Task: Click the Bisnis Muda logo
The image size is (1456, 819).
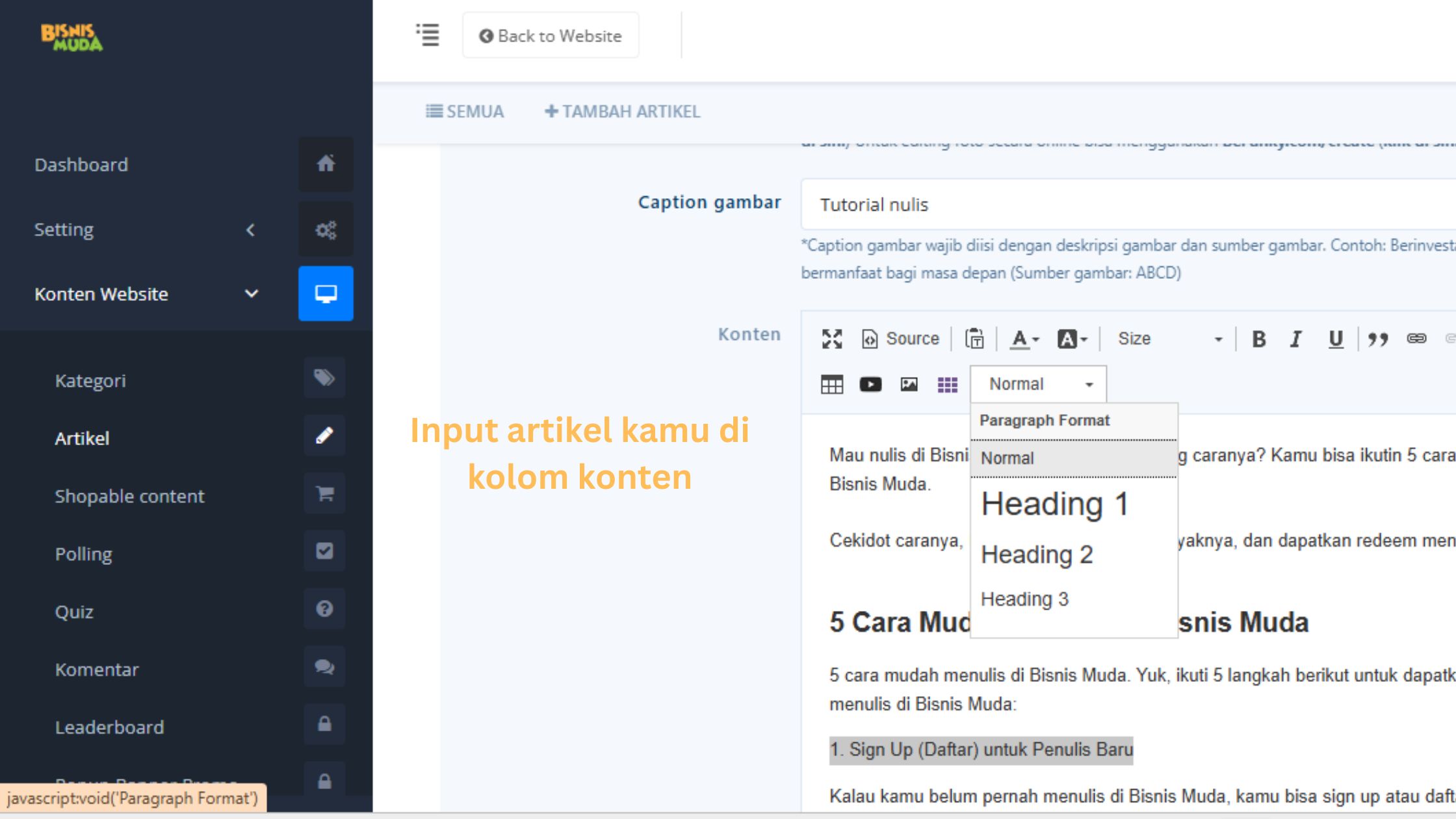Action: coord(71,37)
